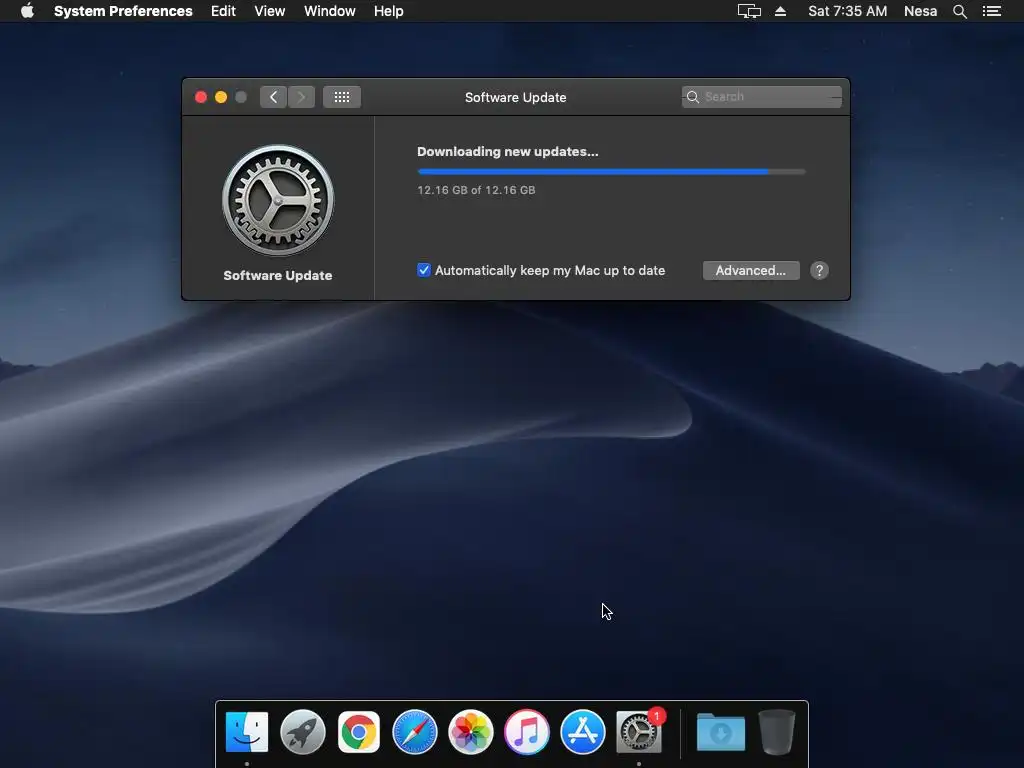Open the Downloads folder in the Dock
The image size is (1024, 768).
click(720, 732)
